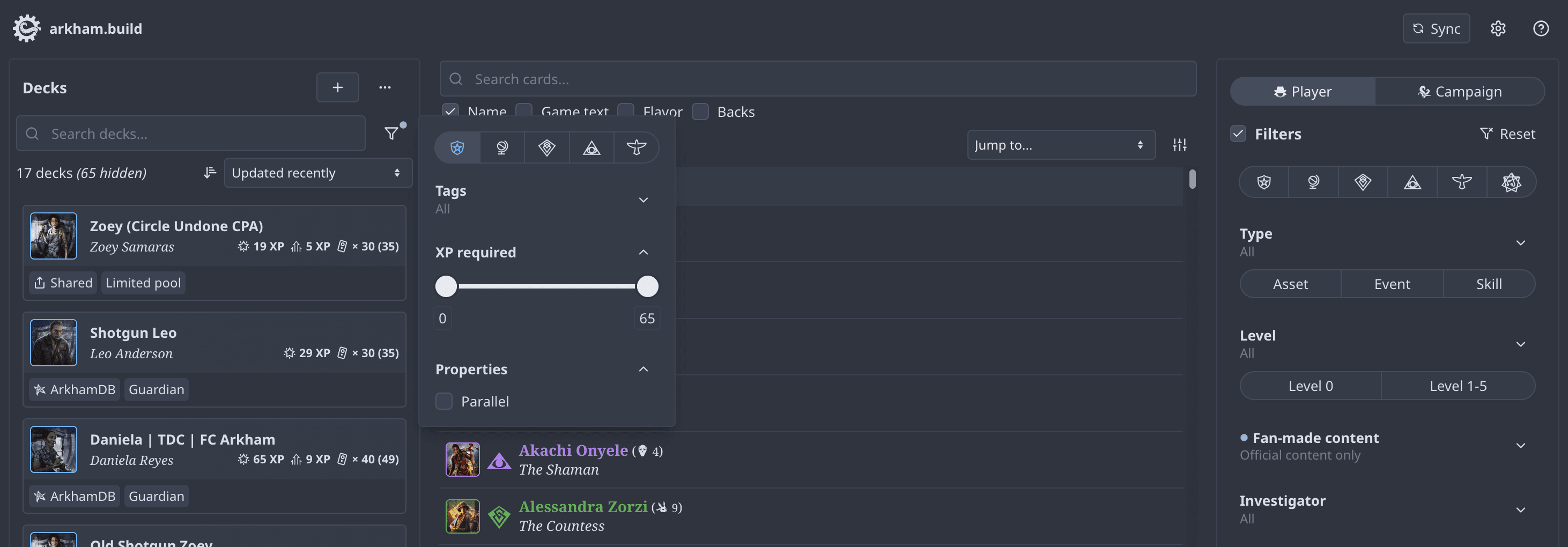Switch to the Campaign tab
Viewport: 1568px width, 547px height.
pyautogui.click(x=1459, y=91)
